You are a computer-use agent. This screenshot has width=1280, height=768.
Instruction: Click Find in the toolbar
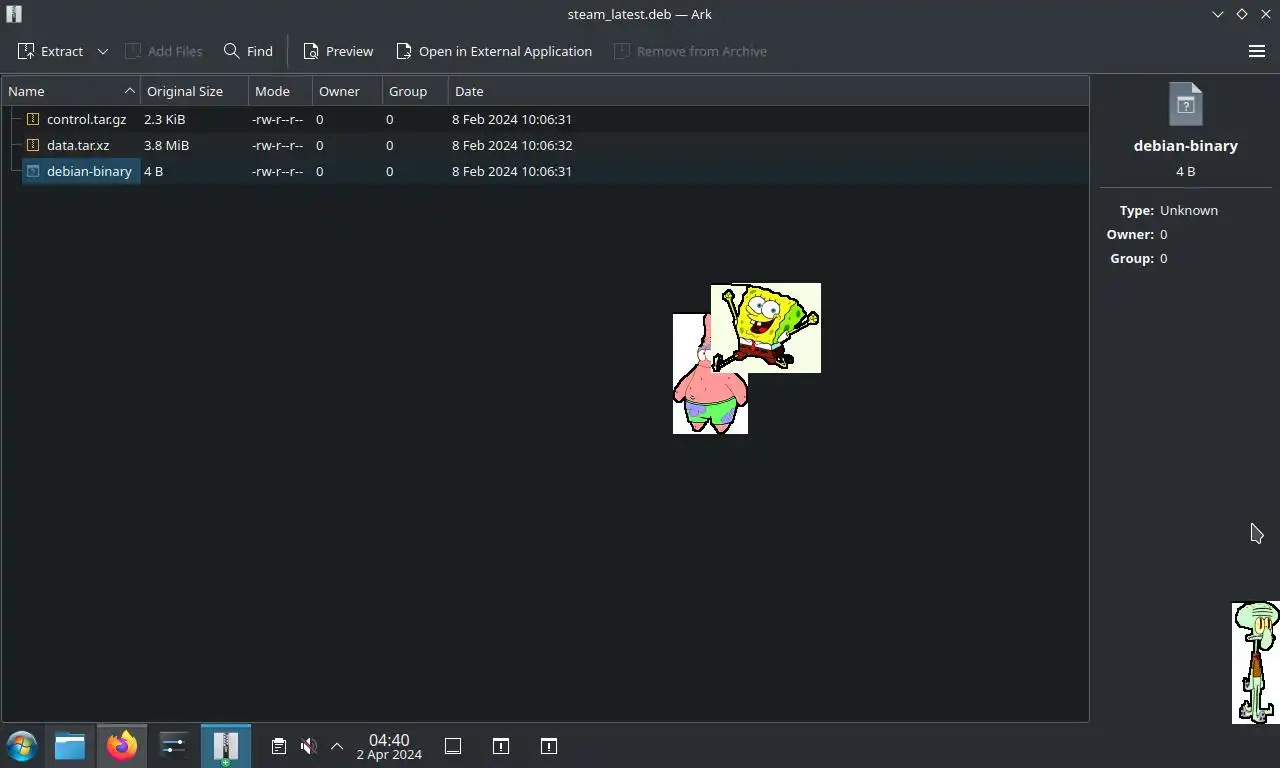248,51
